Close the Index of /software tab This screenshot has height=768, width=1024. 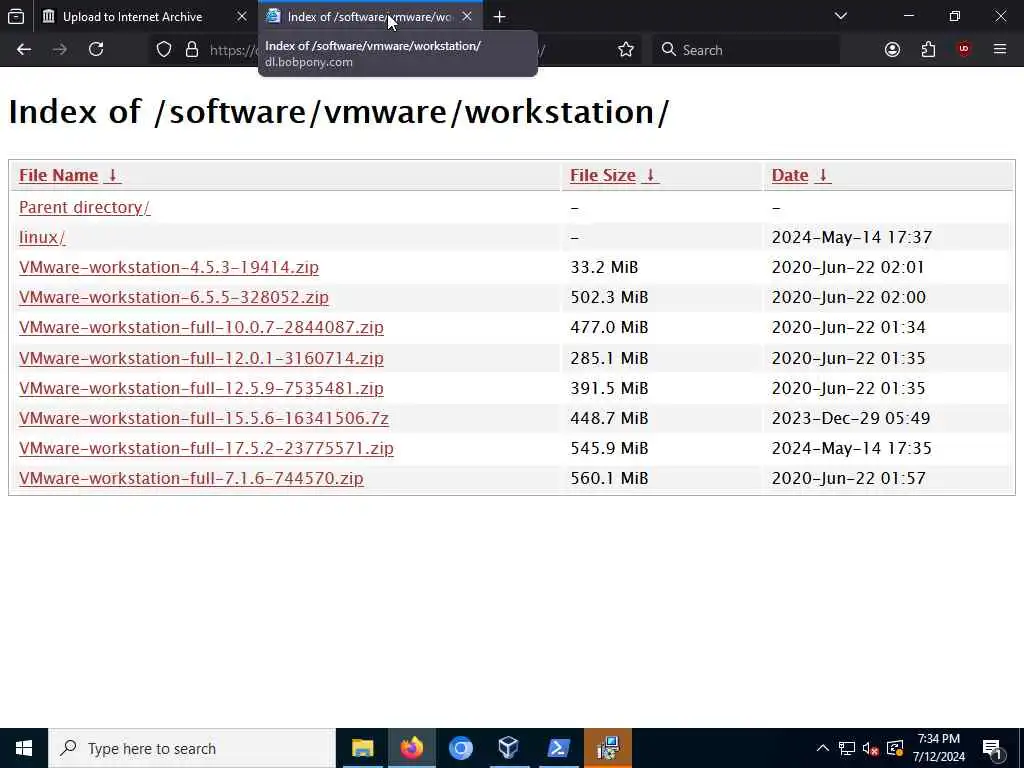(467, 16)
